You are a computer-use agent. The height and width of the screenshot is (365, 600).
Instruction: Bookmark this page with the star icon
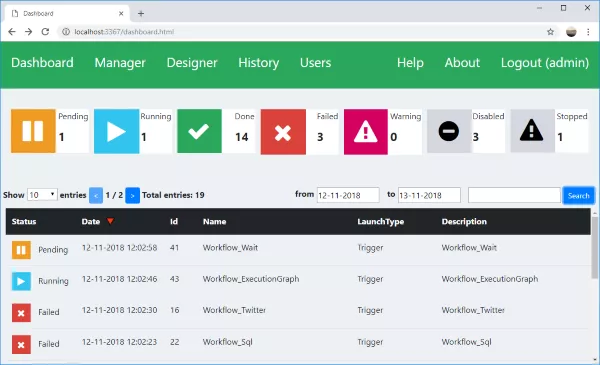coord(550,32)
